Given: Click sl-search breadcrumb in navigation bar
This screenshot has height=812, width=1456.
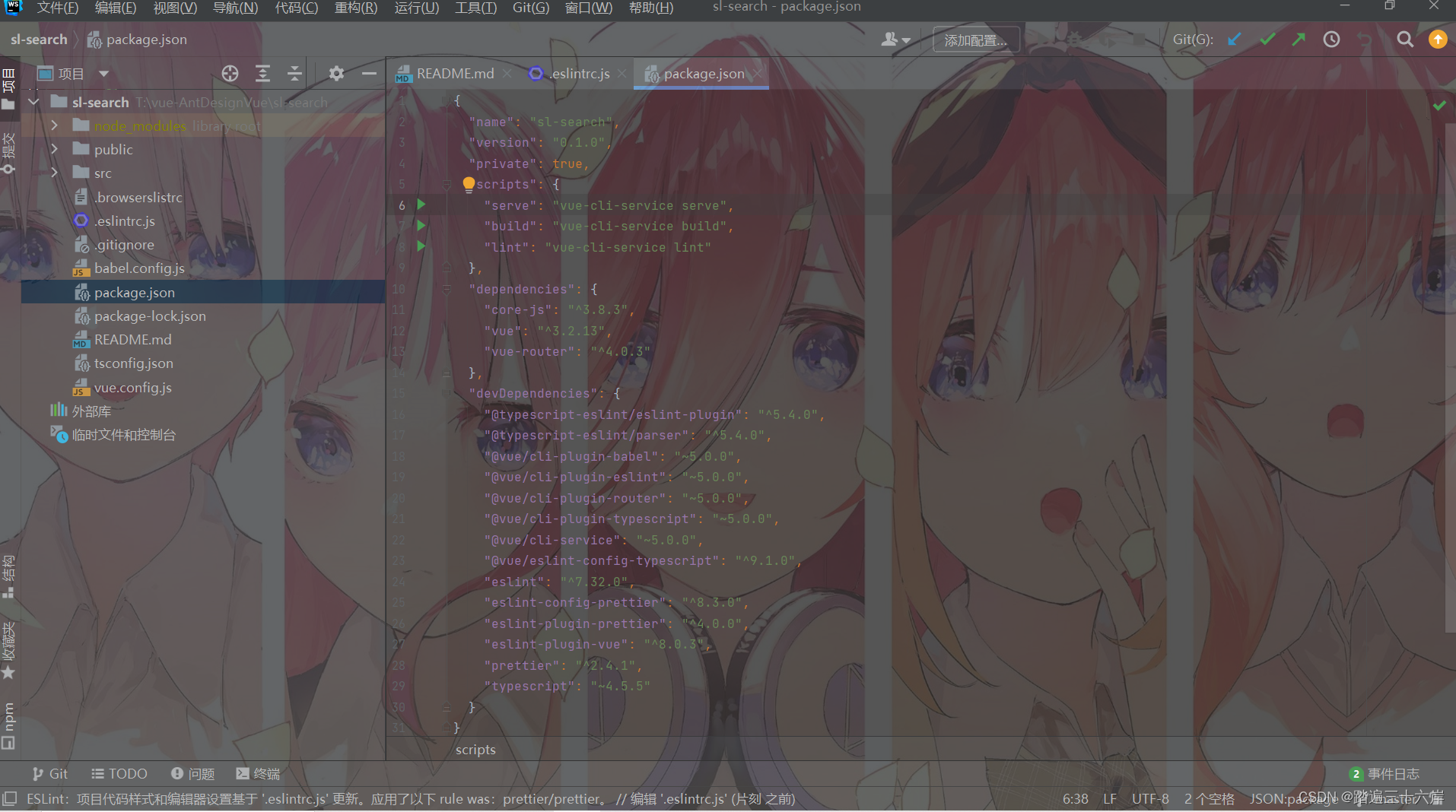Looking at the screenshot, I should pos(39,40).
